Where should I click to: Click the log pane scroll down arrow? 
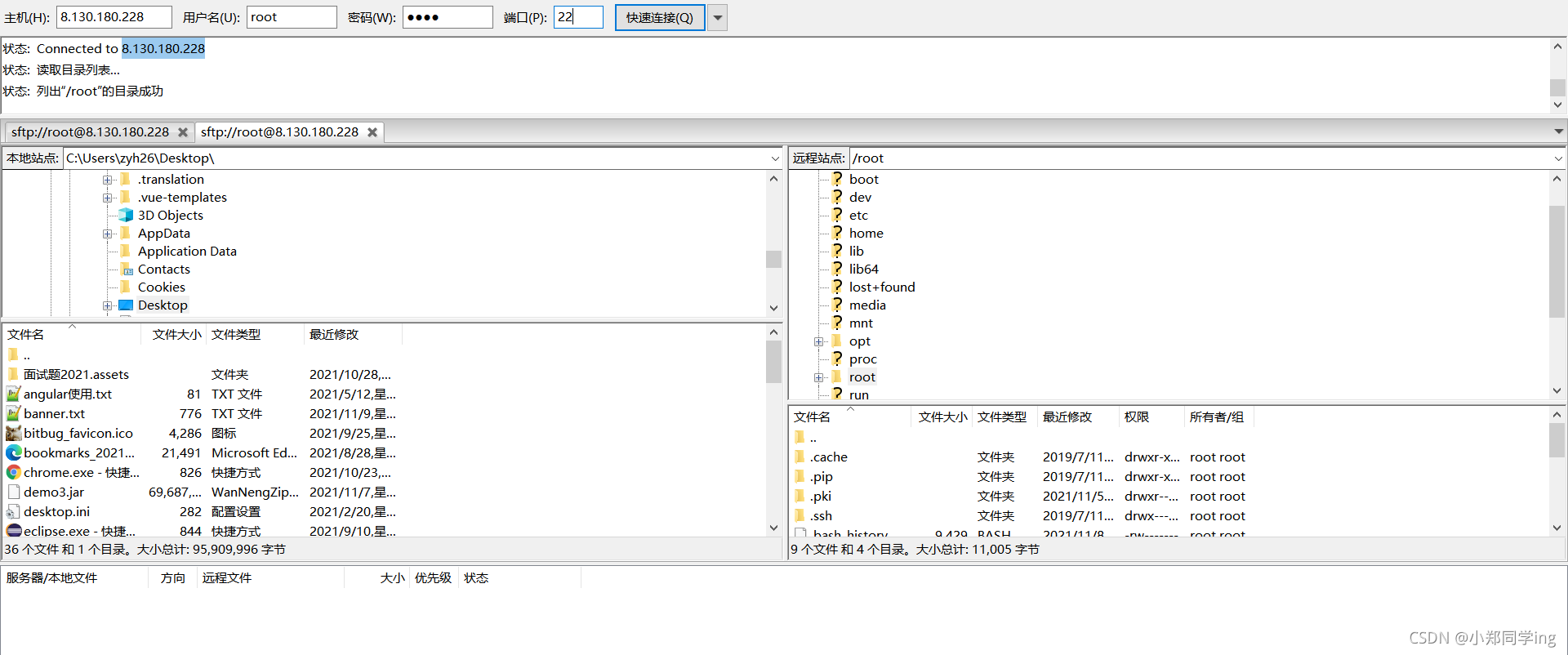(x=1558, y=105)
